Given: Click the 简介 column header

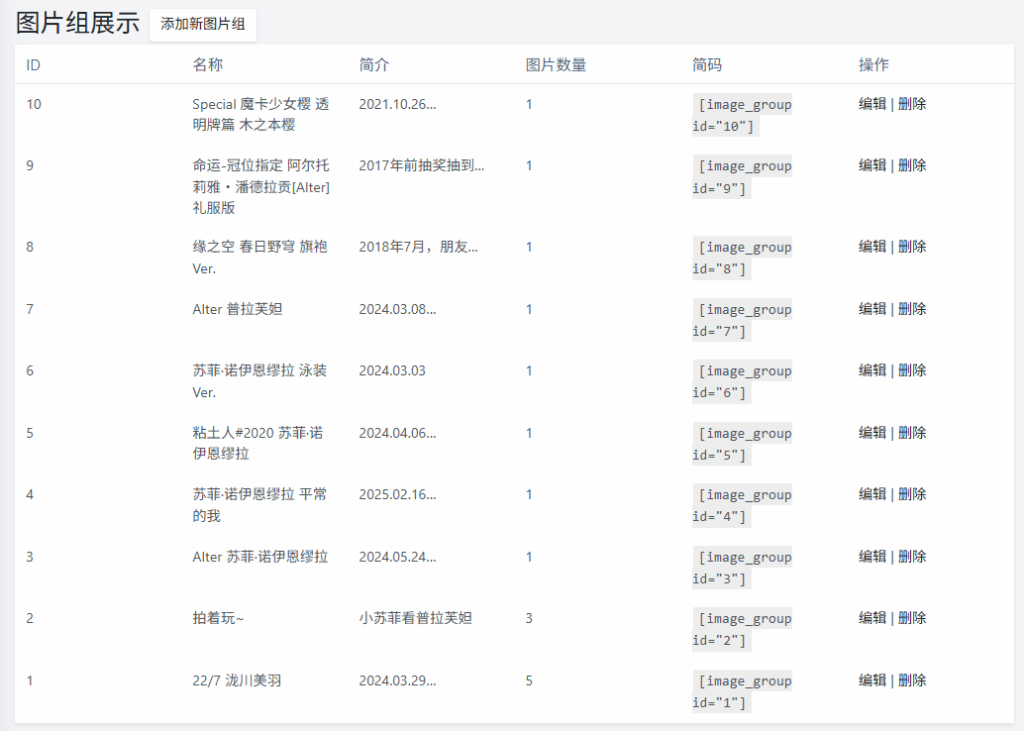Looking at the screenshot, I should tap(374, 65).
